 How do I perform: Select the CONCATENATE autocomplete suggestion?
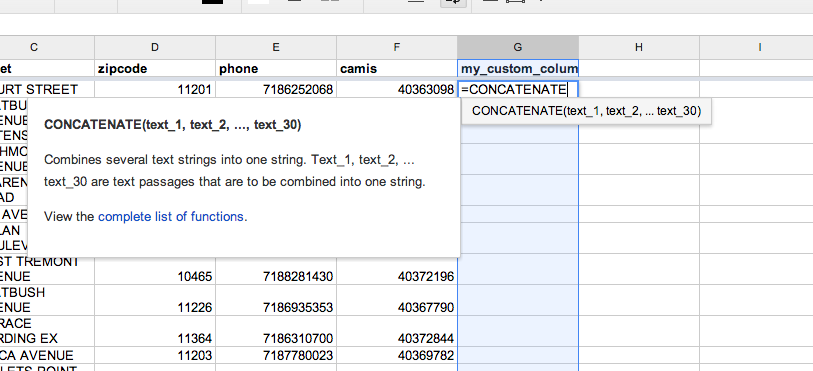[x=586, y=111]
